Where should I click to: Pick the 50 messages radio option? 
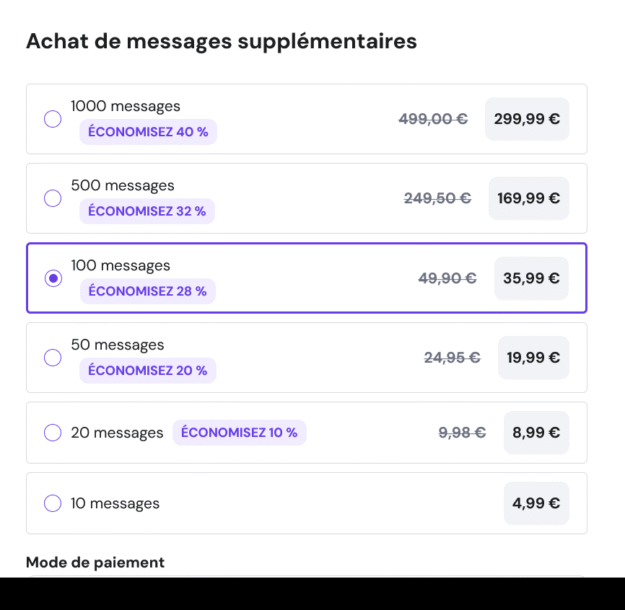(x=53, y=357)
